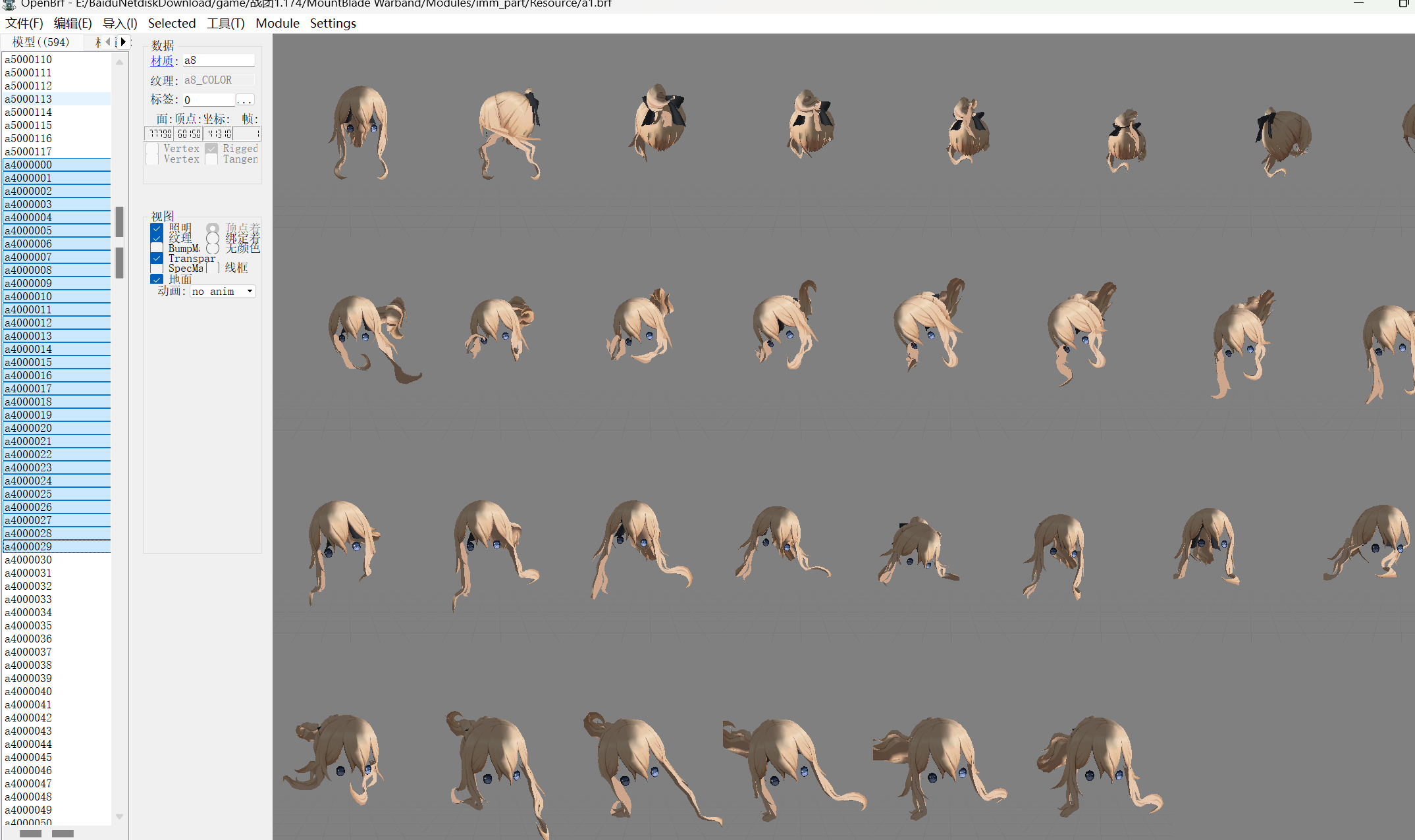The height and width of the screenshot is (840, 1415).
Task: Select mesh a4000025 in the list
Action: click(x=57, y=494)
